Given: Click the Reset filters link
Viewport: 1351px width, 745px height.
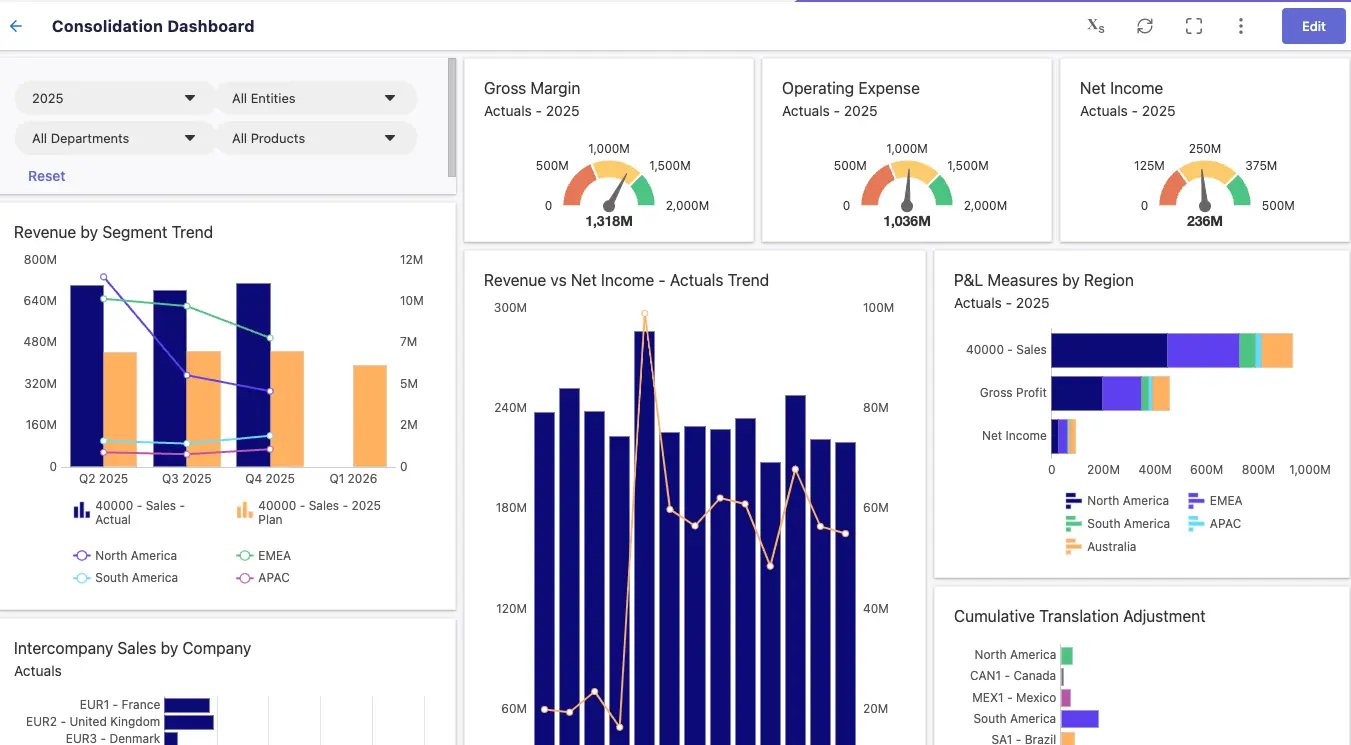Looking at the screenshot, I should click(46, 175).
